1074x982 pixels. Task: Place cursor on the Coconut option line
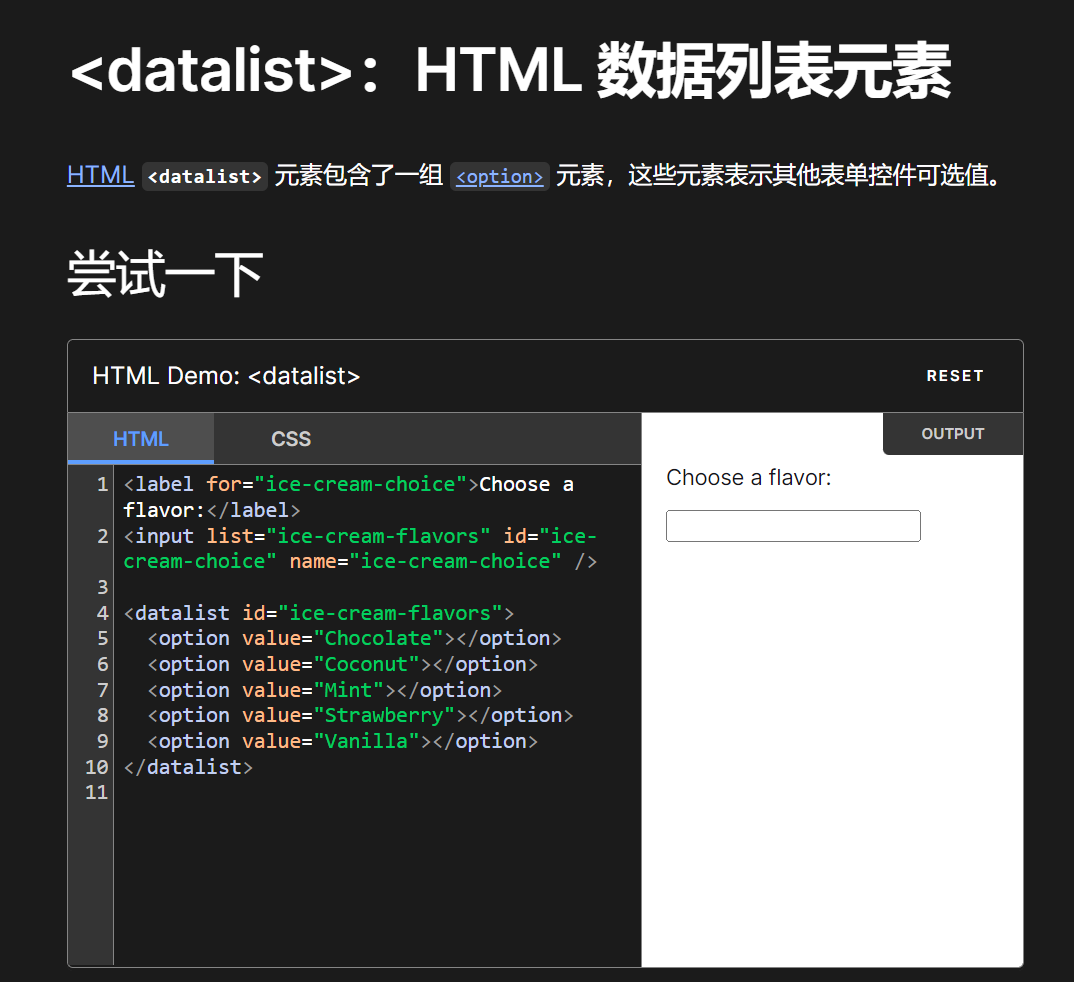pyautogui.click(x=342, y=665)
